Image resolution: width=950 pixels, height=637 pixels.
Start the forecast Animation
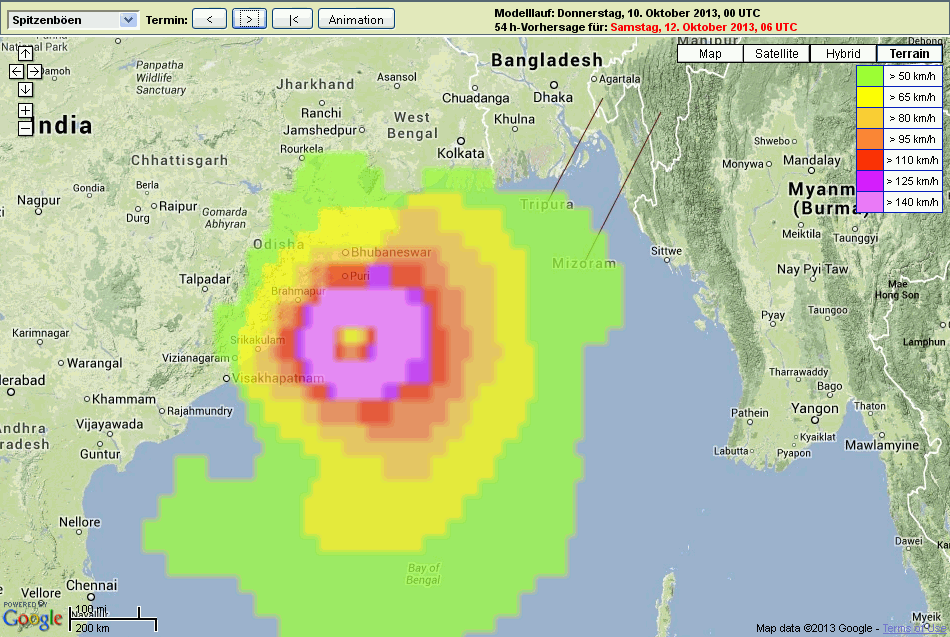(x=356, y=19)
